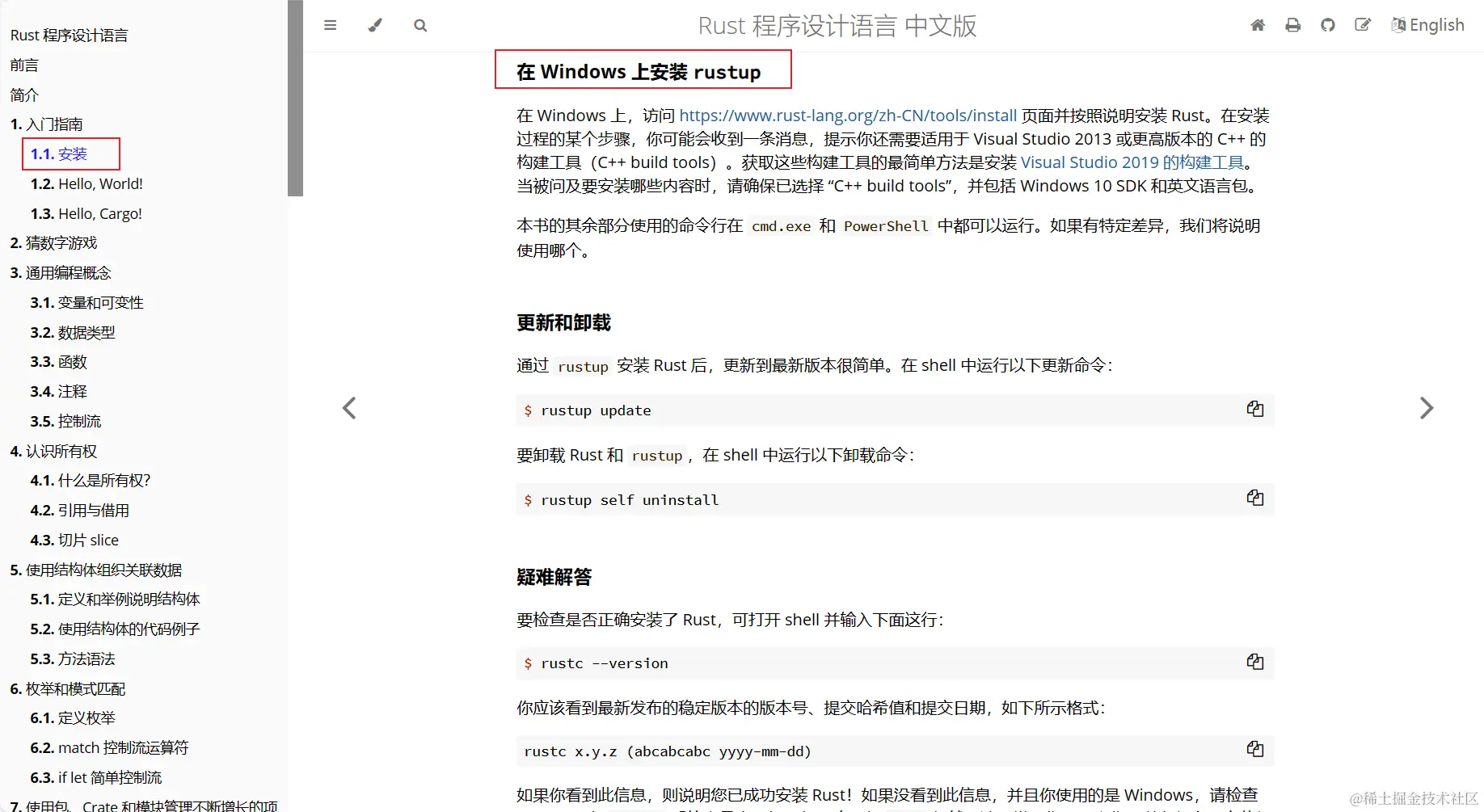1484x812 pixels.
Task: Open the GitHub repository icon
Action: click(x=1328, y=25)
